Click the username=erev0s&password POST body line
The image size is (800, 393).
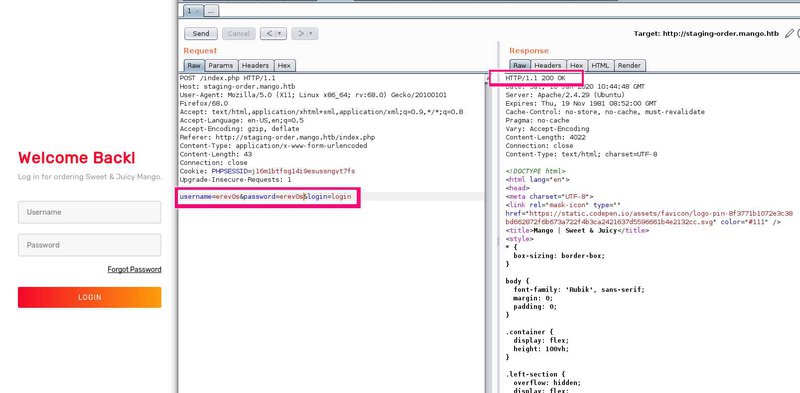[265, 196]
